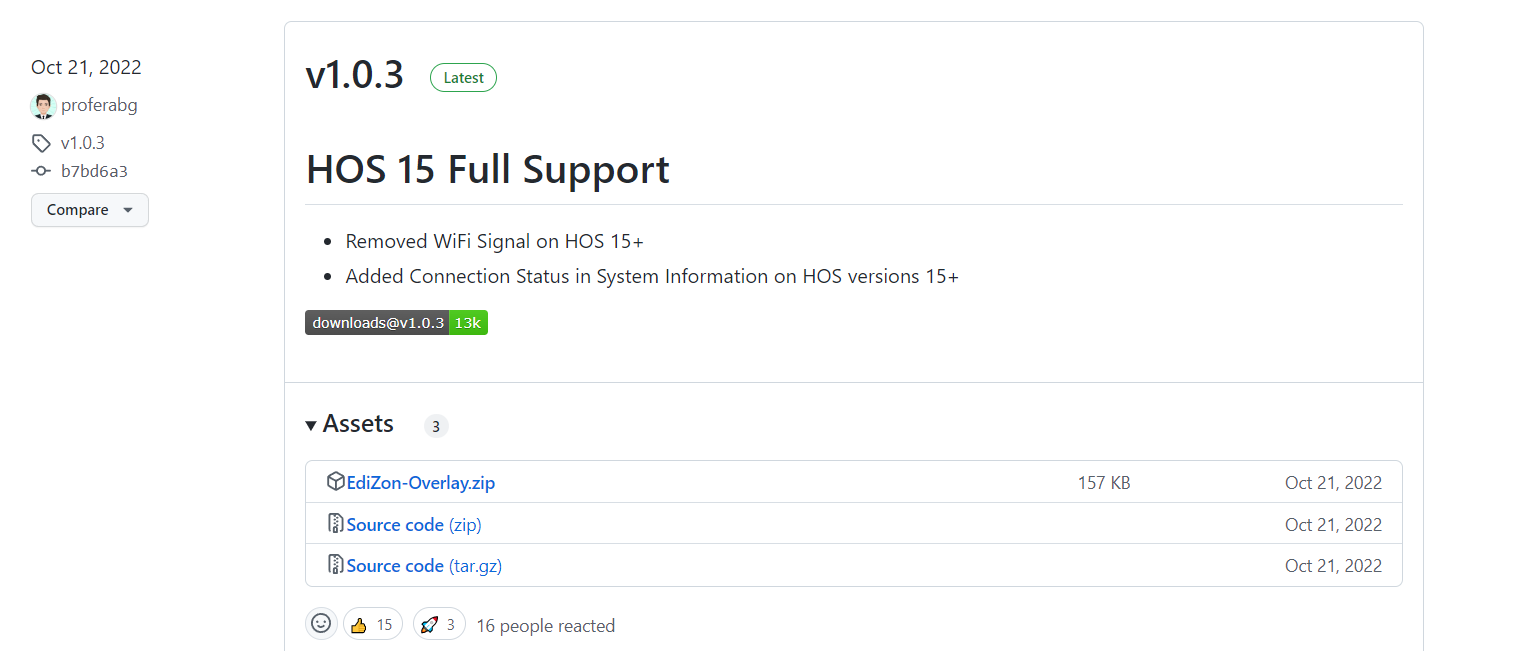
Task: Open commit b7bd6a3
Action: [x=94, y=171]
